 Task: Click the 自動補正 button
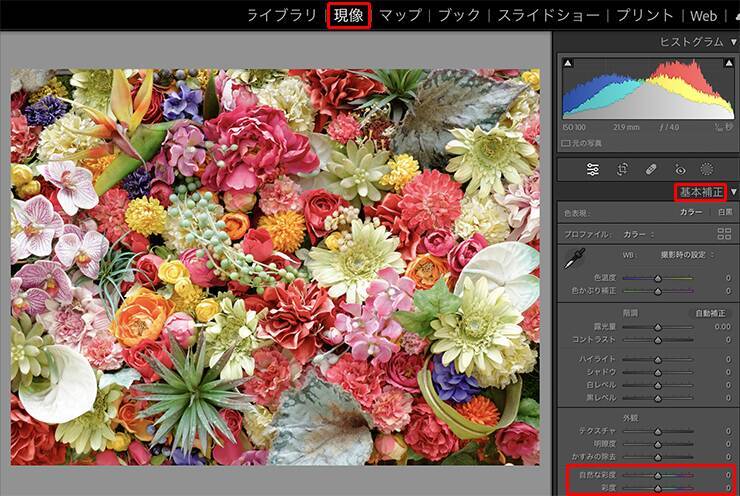pyautogui.click(x=711, y=313)
